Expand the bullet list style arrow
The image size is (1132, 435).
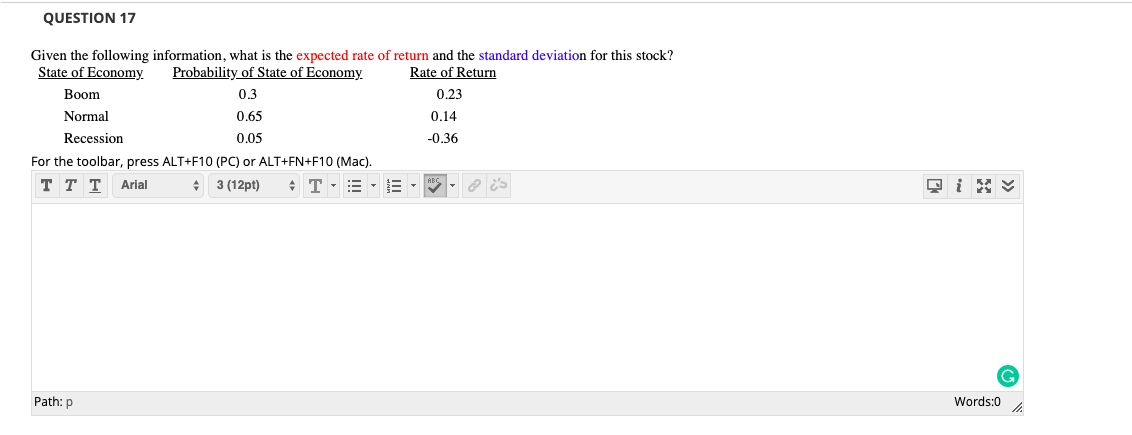(374, 185)
